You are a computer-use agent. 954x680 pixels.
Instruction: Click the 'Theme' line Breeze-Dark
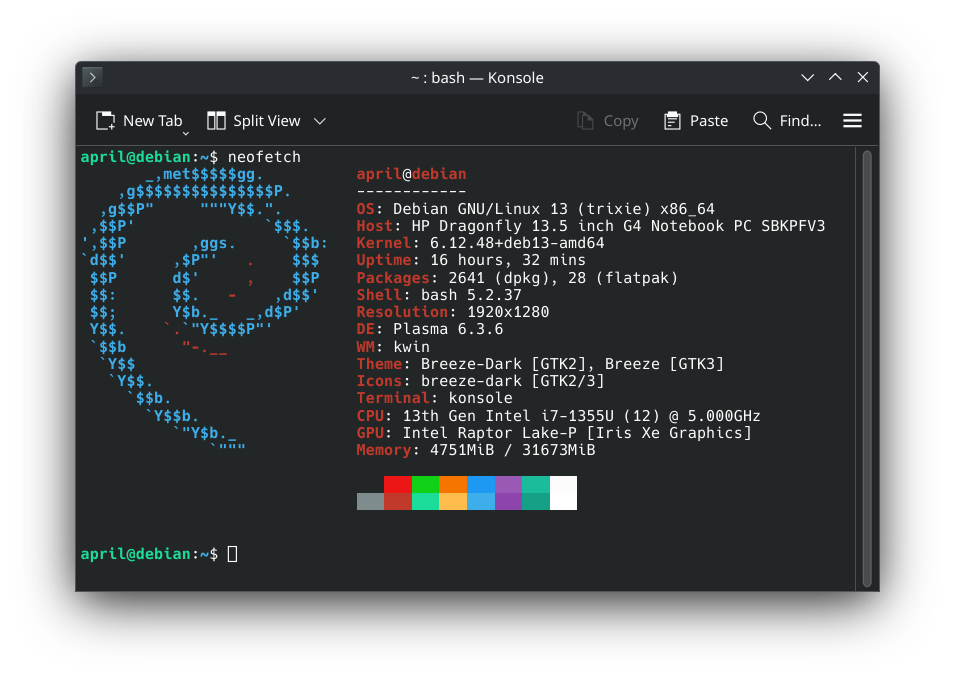(x=540, y=364)
